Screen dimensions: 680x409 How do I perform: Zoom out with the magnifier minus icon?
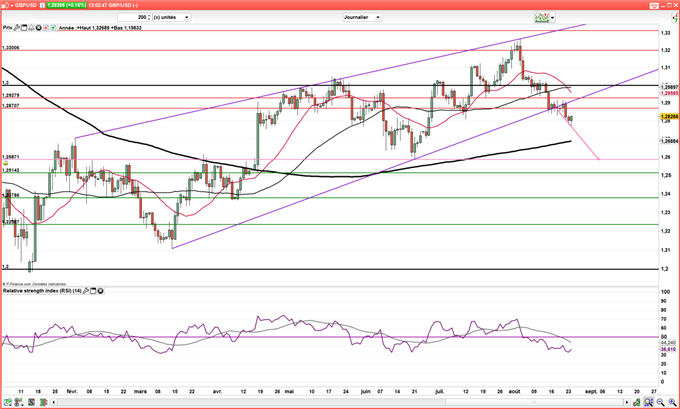[x=660, y=402]
